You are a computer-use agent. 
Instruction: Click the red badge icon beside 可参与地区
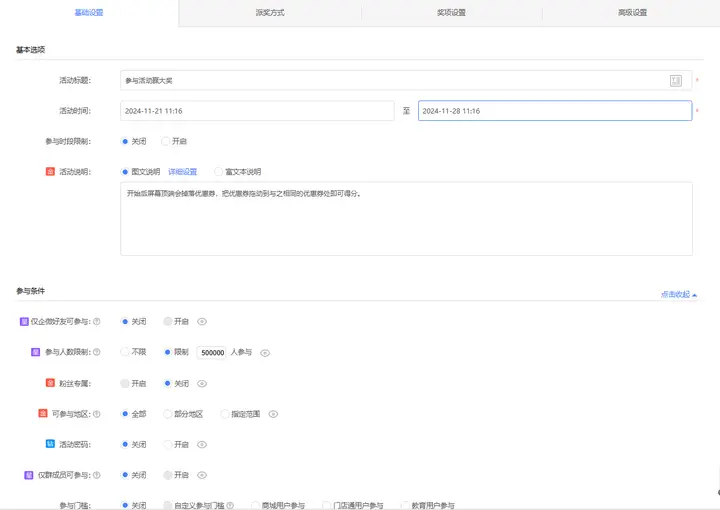pos(43,414)
